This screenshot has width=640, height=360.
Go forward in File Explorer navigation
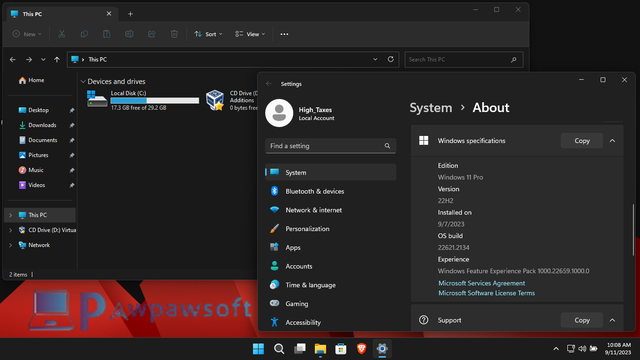click(x=29, y=60)
